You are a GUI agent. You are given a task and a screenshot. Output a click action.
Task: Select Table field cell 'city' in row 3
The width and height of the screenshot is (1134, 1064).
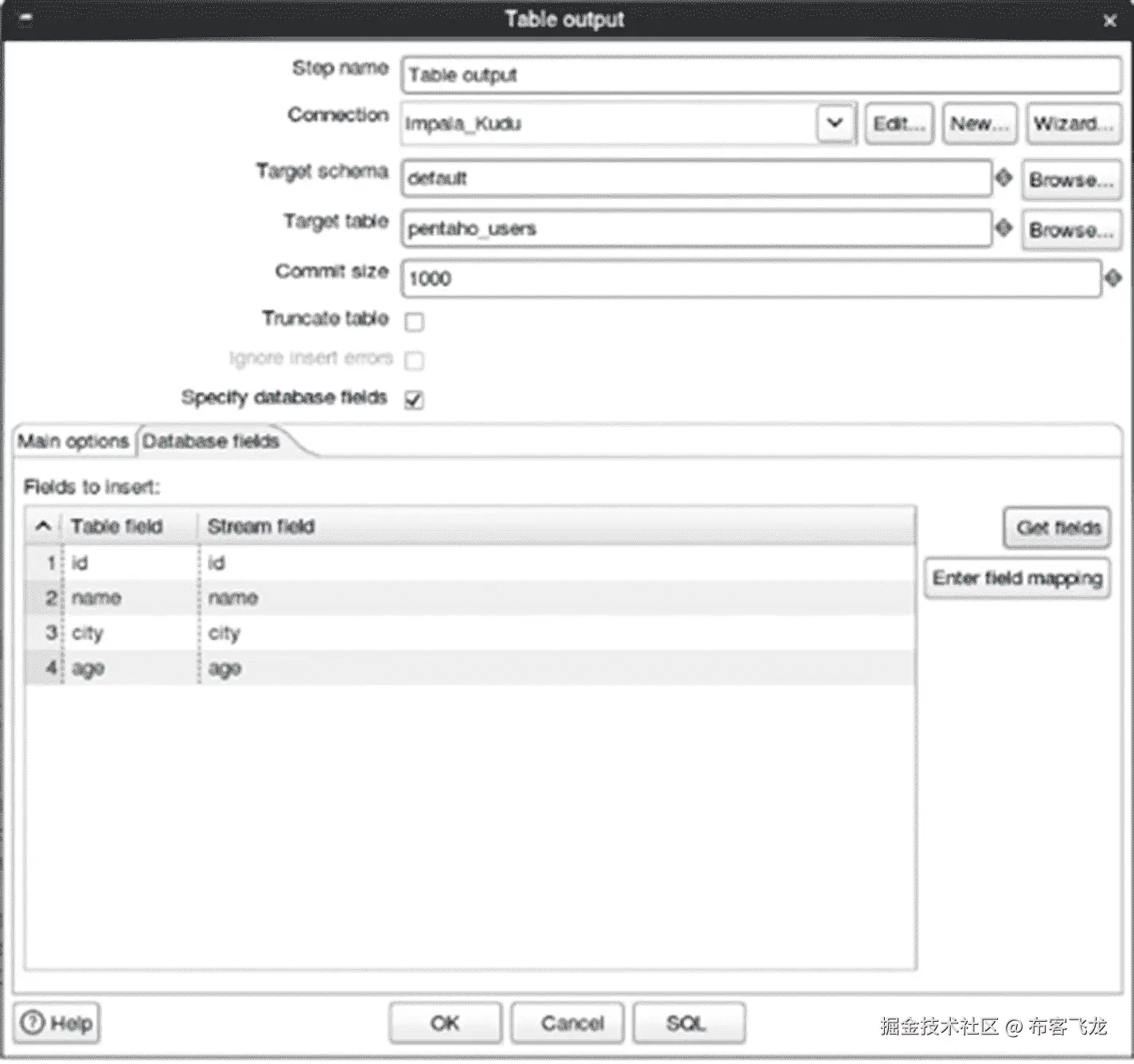[x=131, y=633]
